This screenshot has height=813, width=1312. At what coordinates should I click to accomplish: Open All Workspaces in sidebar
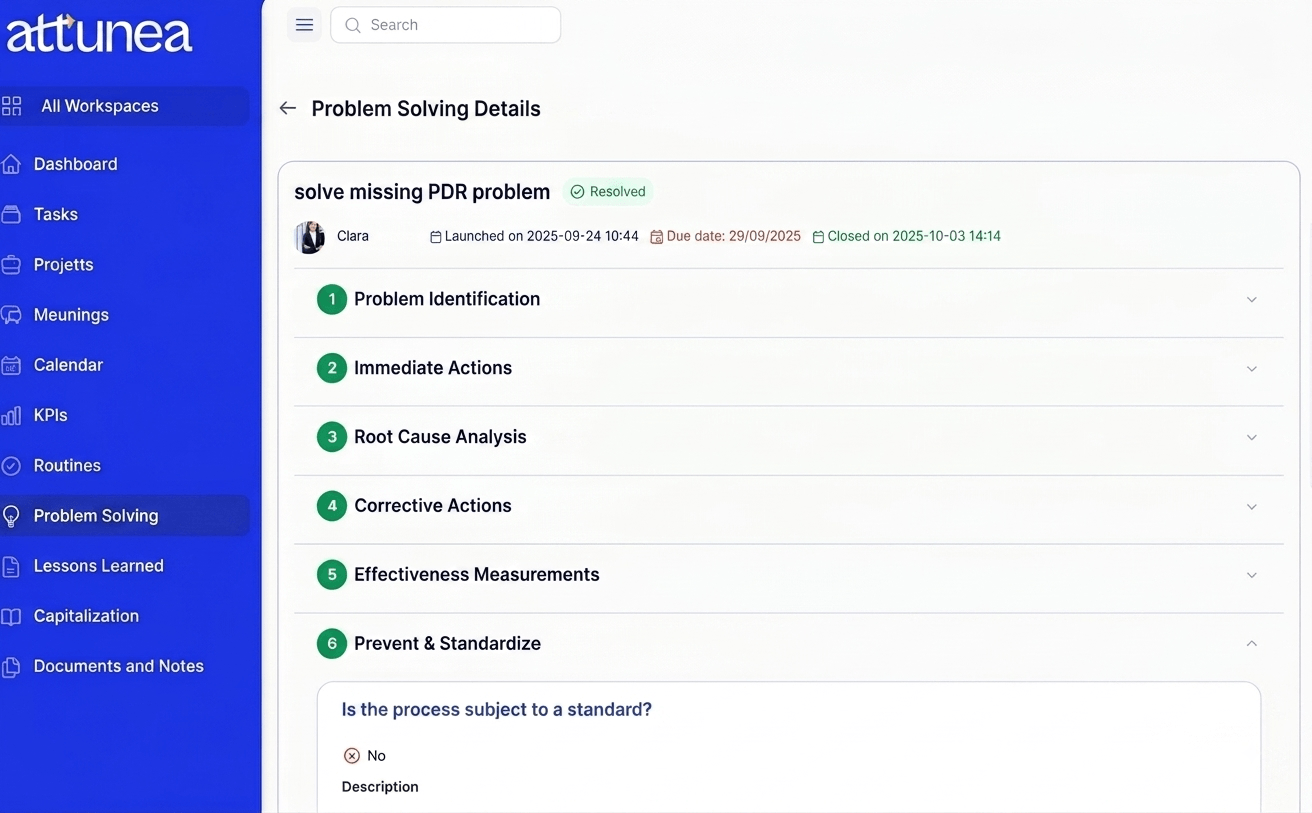pyautogui.click(x=124, y=106)
